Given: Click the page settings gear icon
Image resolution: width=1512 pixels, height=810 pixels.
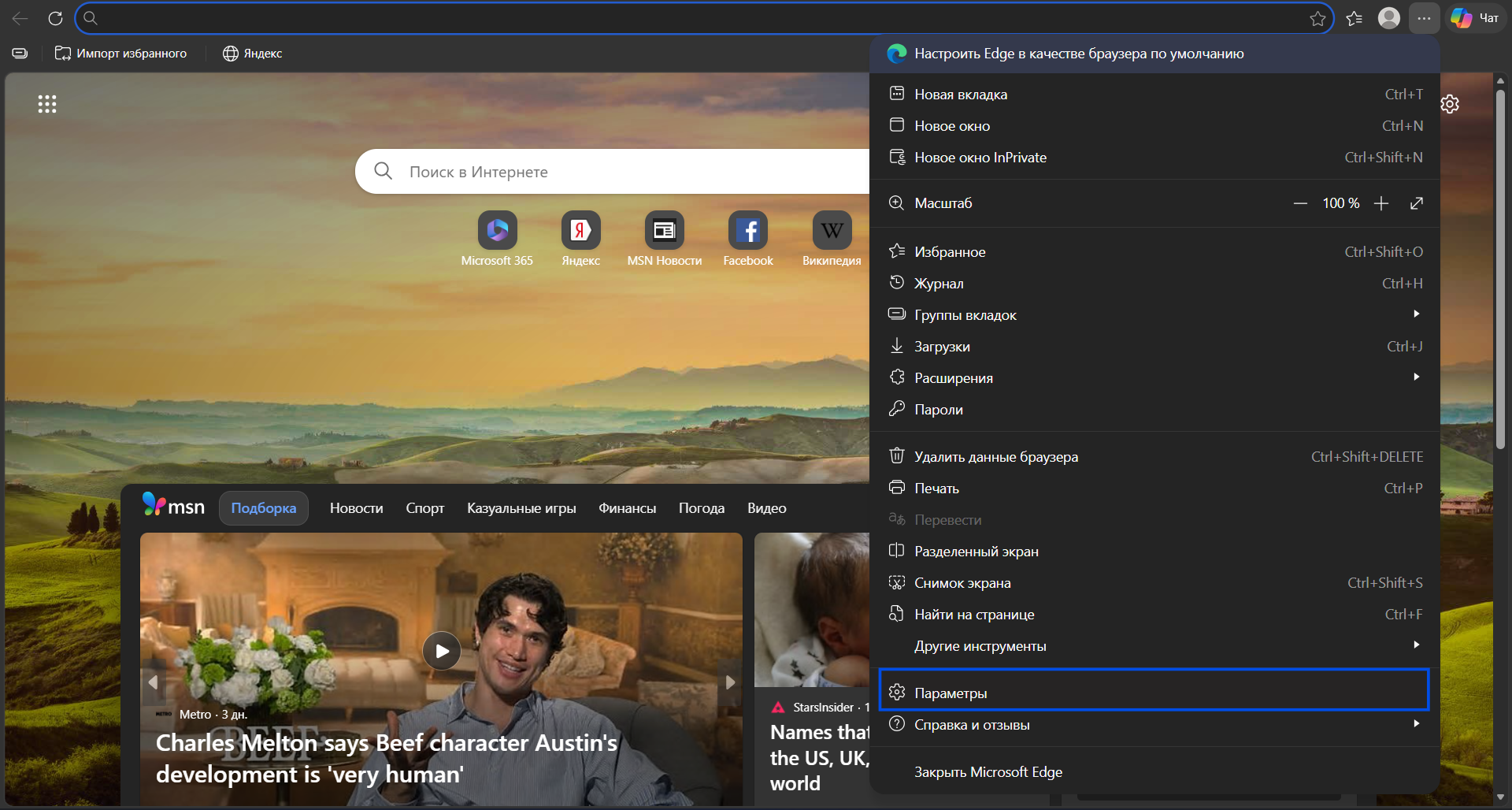Looking at the screenshot, I should 1450,104.
